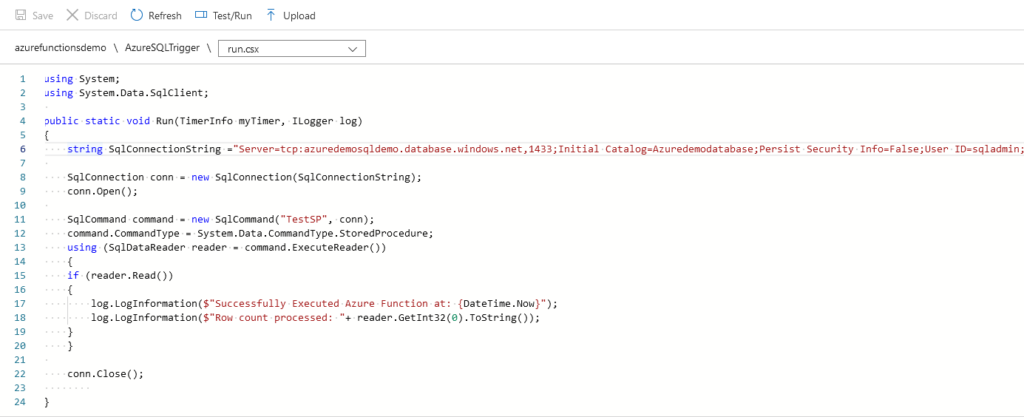Click the AzureSQLTrigger breadcrumb
Viewport: 1024px width, 417px height.
161,48
